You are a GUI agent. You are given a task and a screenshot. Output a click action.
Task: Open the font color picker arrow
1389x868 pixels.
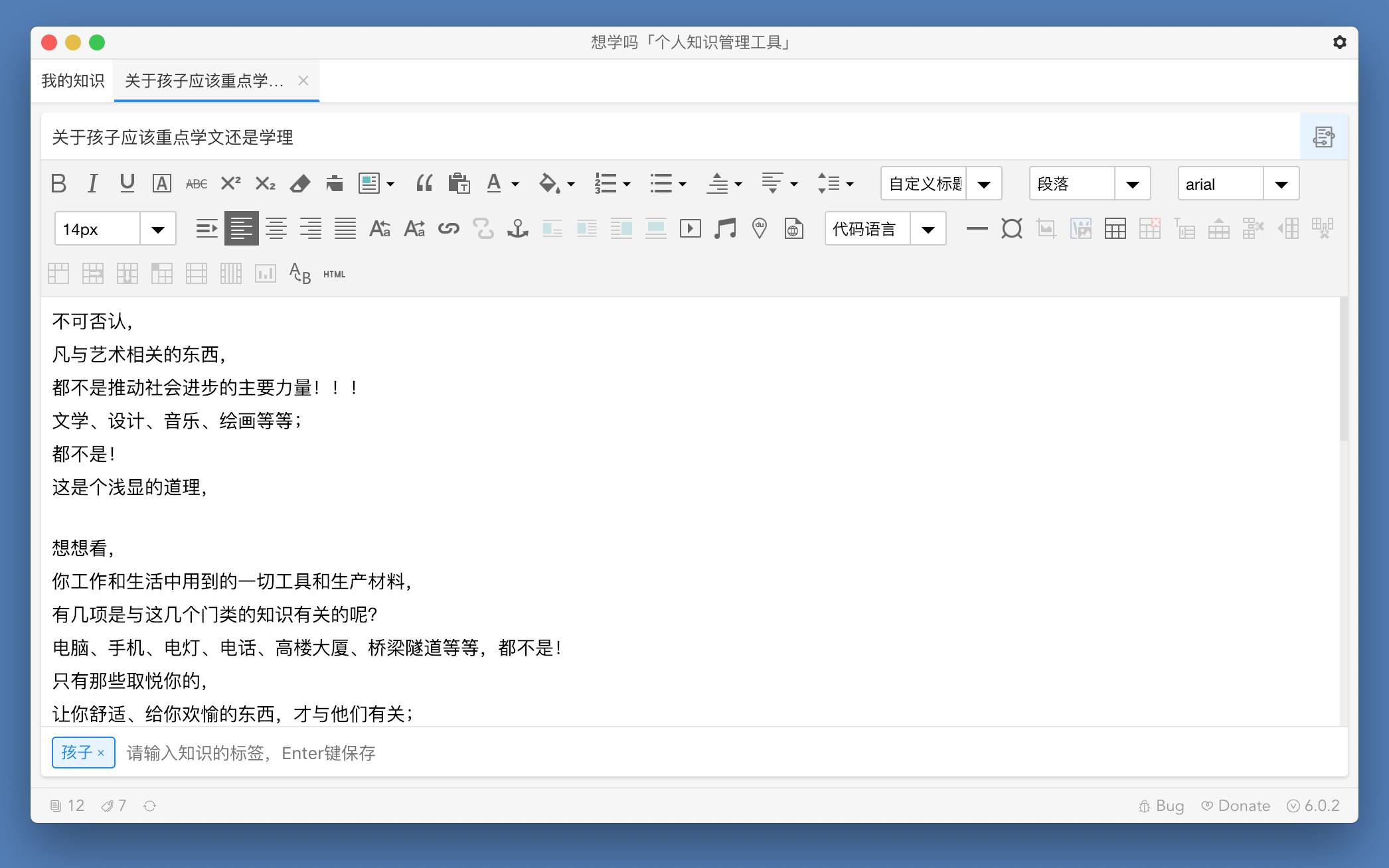click(515, 184)
